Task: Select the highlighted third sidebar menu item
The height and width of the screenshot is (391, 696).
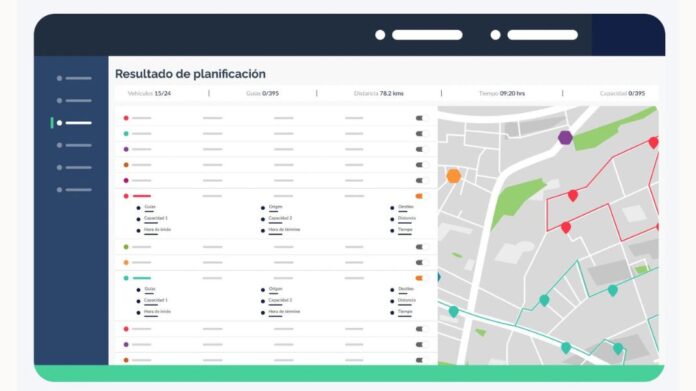Action: (74, 123)
